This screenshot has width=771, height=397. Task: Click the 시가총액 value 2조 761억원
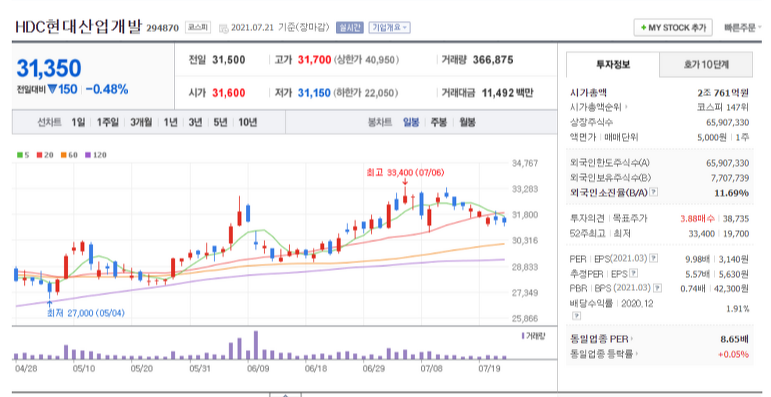tap(723, 92)
